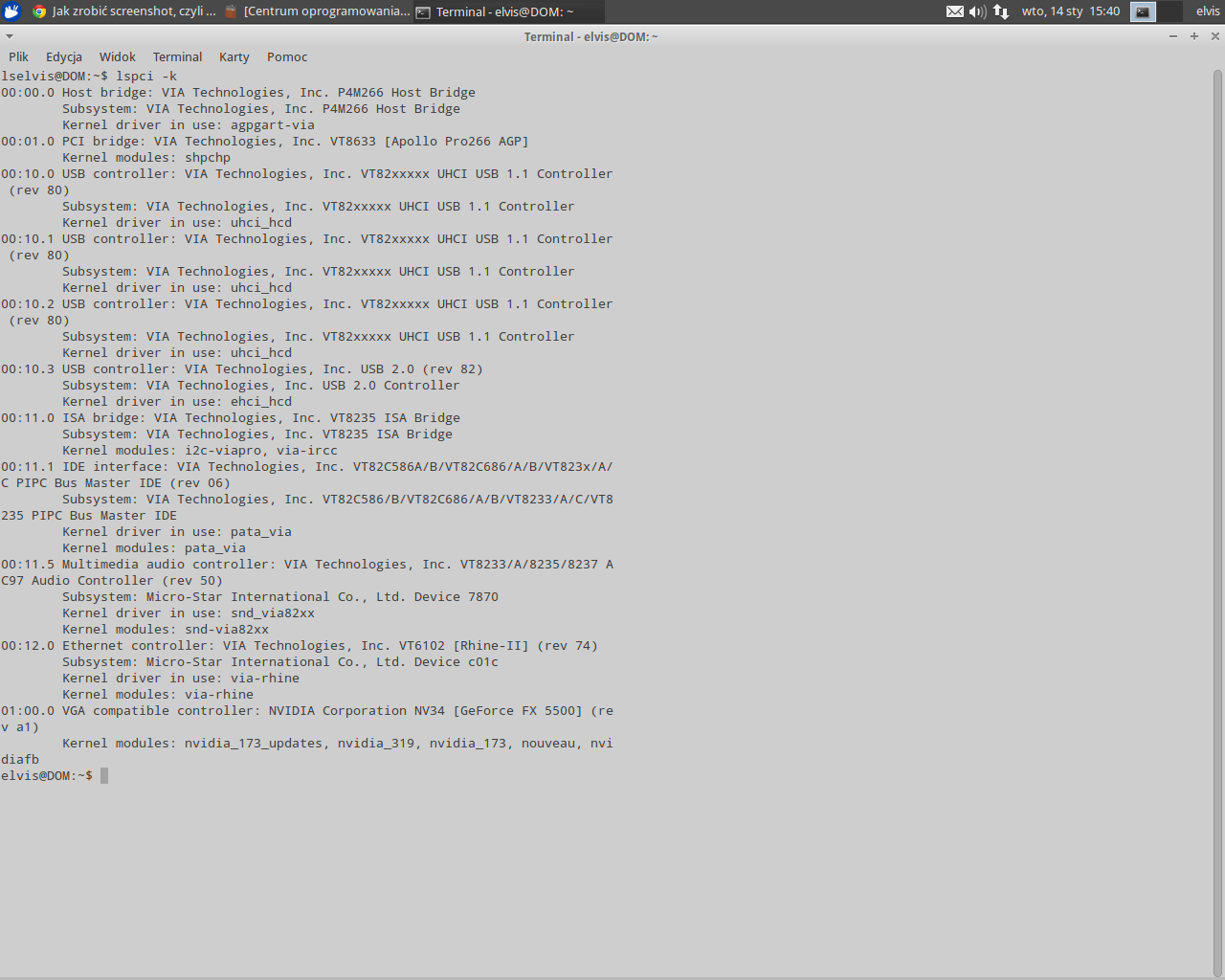Activate the Terminal - elvis@DOM taskbar button
1225x980 pixels.
point(508,11)
